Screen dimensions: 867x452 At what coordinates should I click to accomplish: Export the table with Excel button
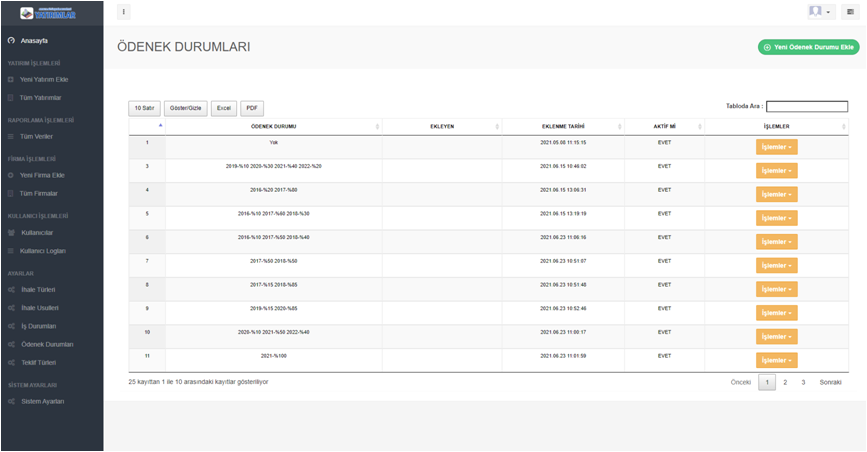[x=224, y=108]
